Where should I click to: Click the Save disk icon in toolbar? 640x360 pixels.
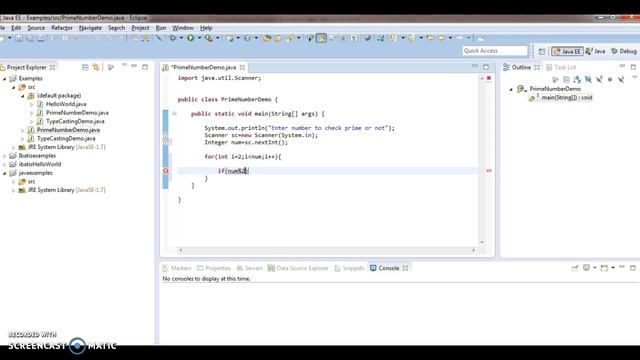click(19, 38)
